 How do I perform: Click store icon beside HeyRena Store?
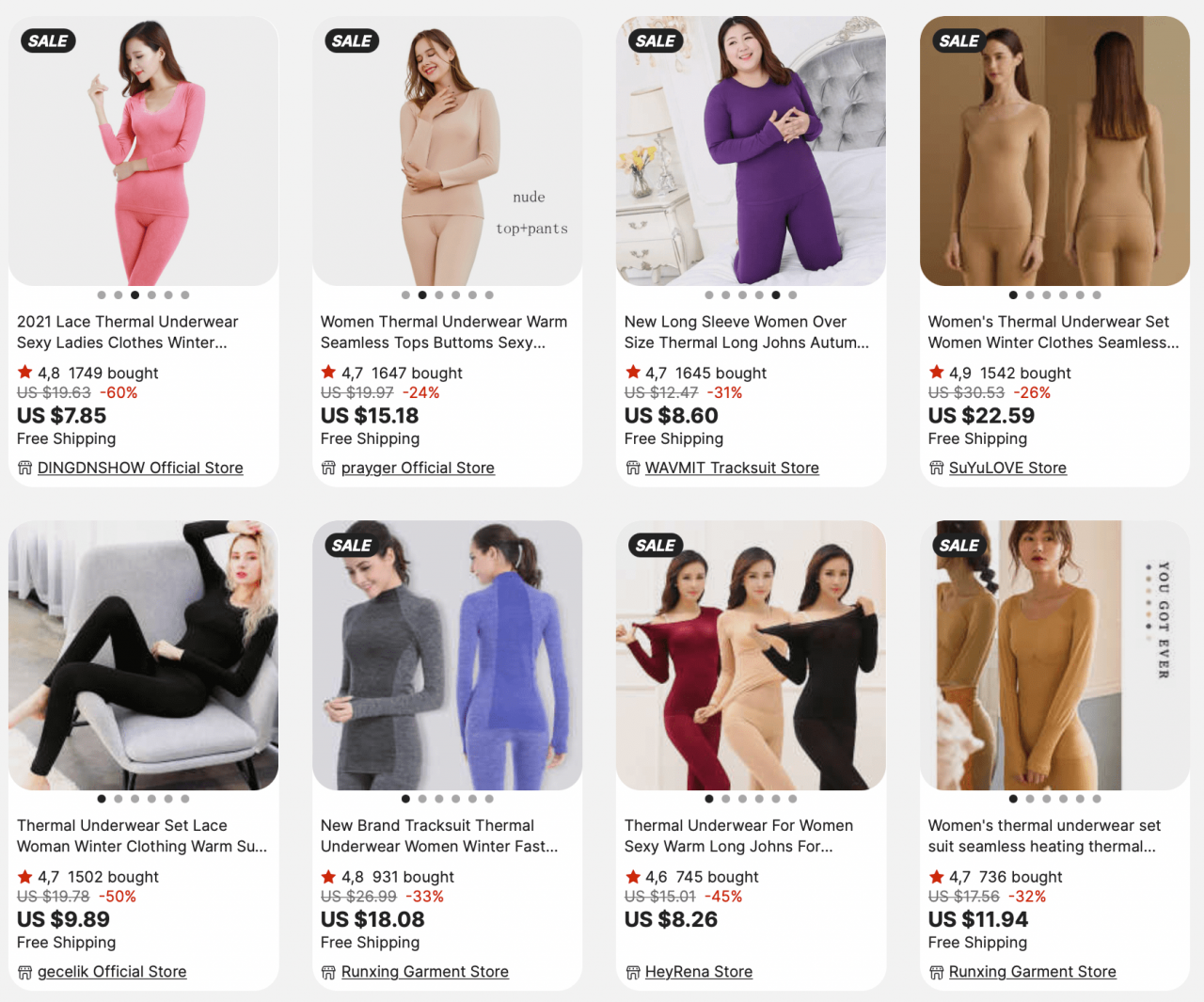633,972
